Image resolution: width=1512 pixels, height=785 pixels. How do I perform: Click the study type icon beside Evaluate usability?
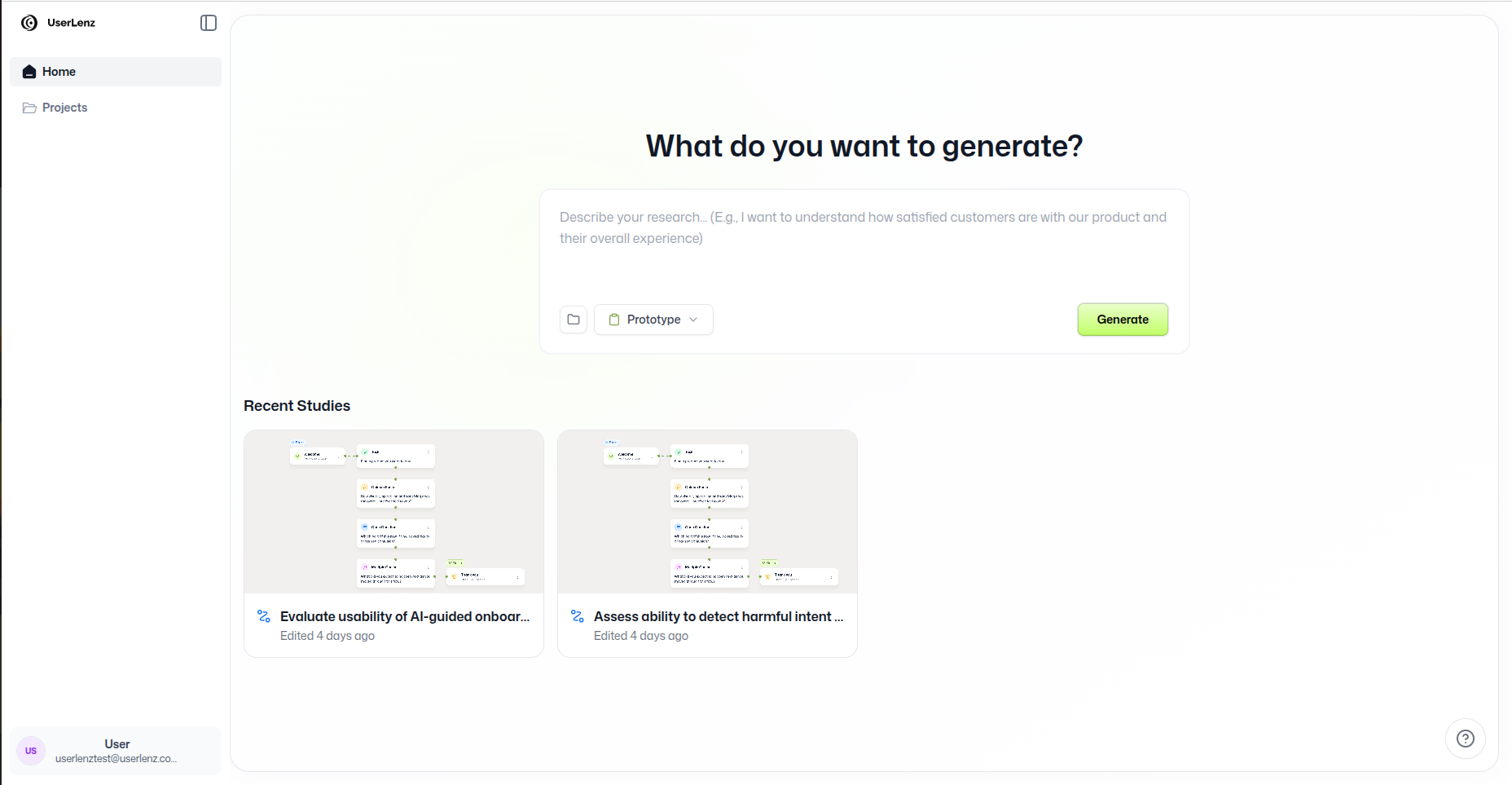[264, 616]
